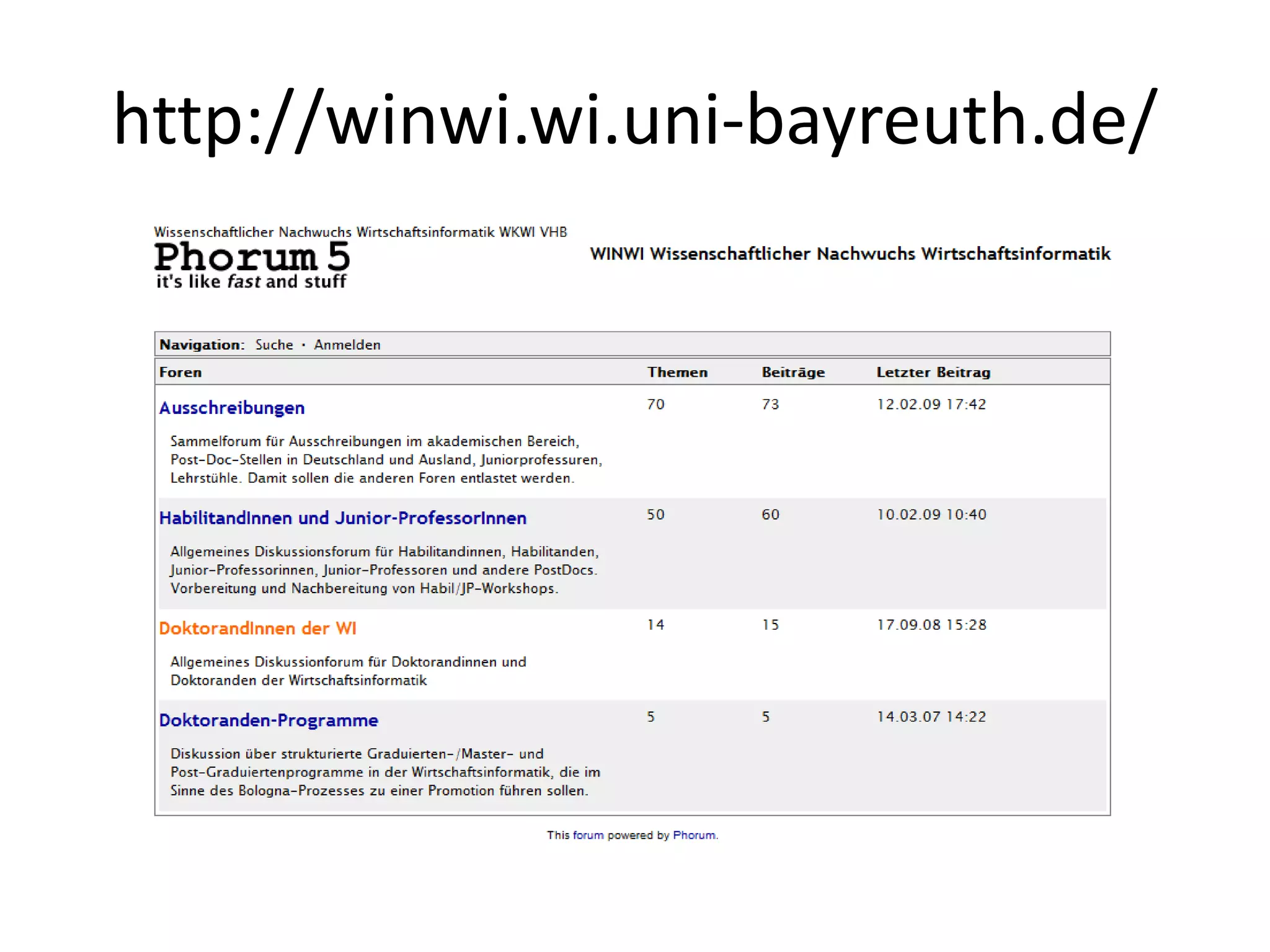Click the Beiträge column header

click(x=793, y=372)
